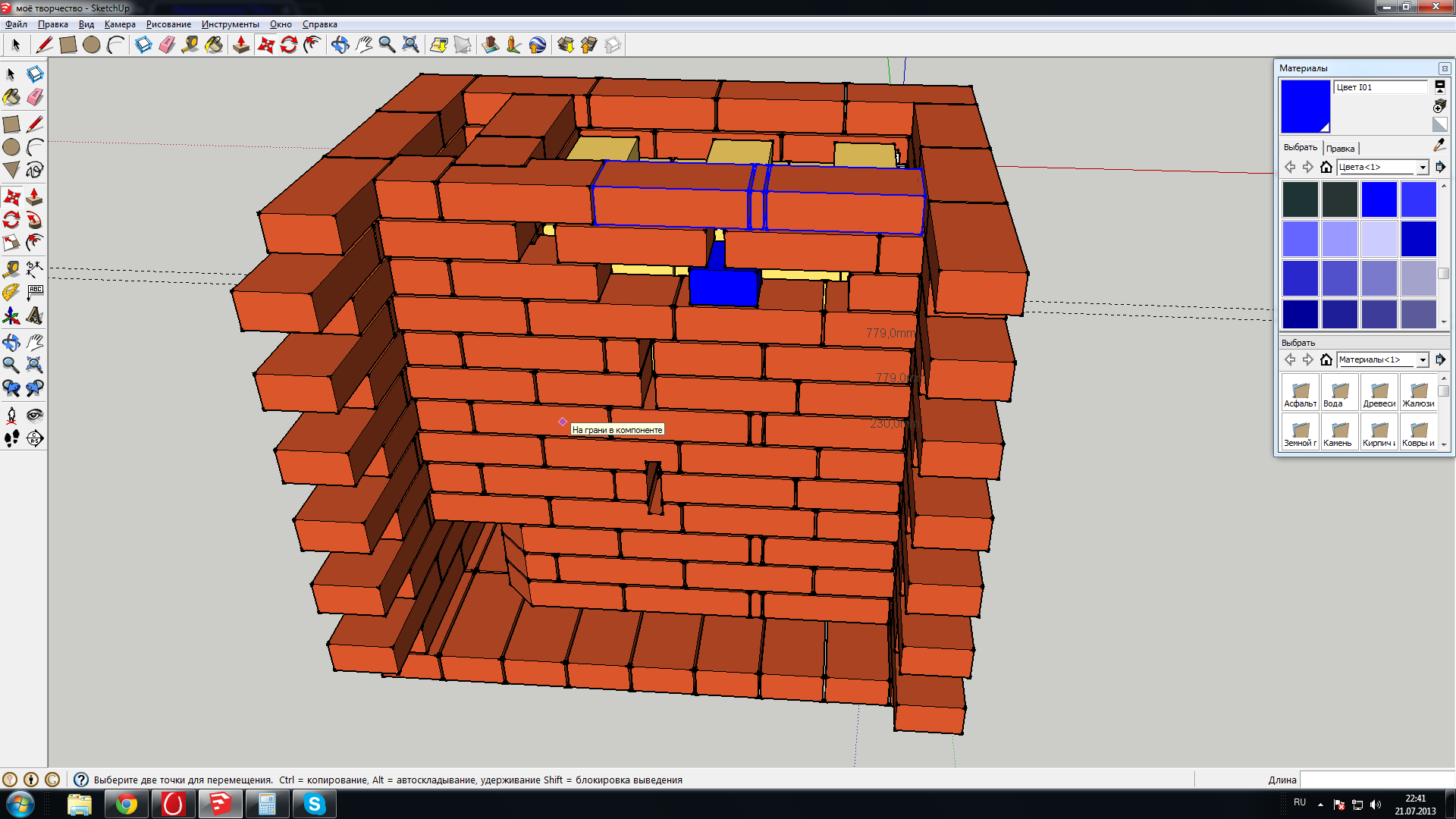This screenshot has height=819, width=1456.
Task: Choose the Orbit camera tool in top toolbar
Action: click(x=340, y=45)
